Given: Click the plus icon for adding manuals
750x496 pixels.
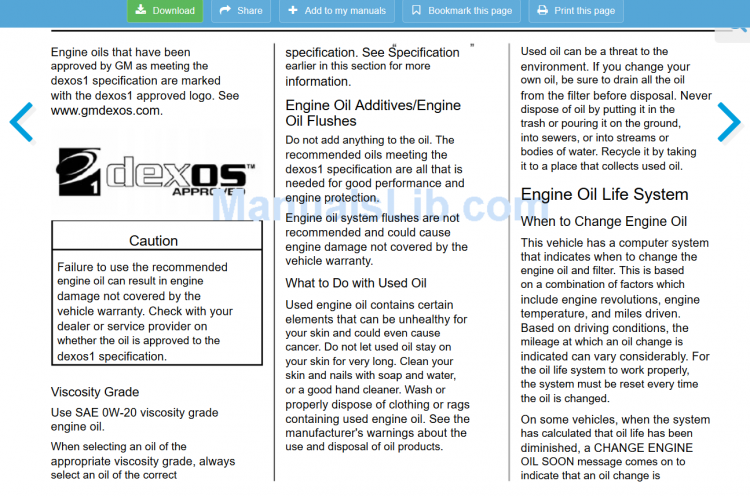Looking at the screenshot, I should tap(293, 10).
